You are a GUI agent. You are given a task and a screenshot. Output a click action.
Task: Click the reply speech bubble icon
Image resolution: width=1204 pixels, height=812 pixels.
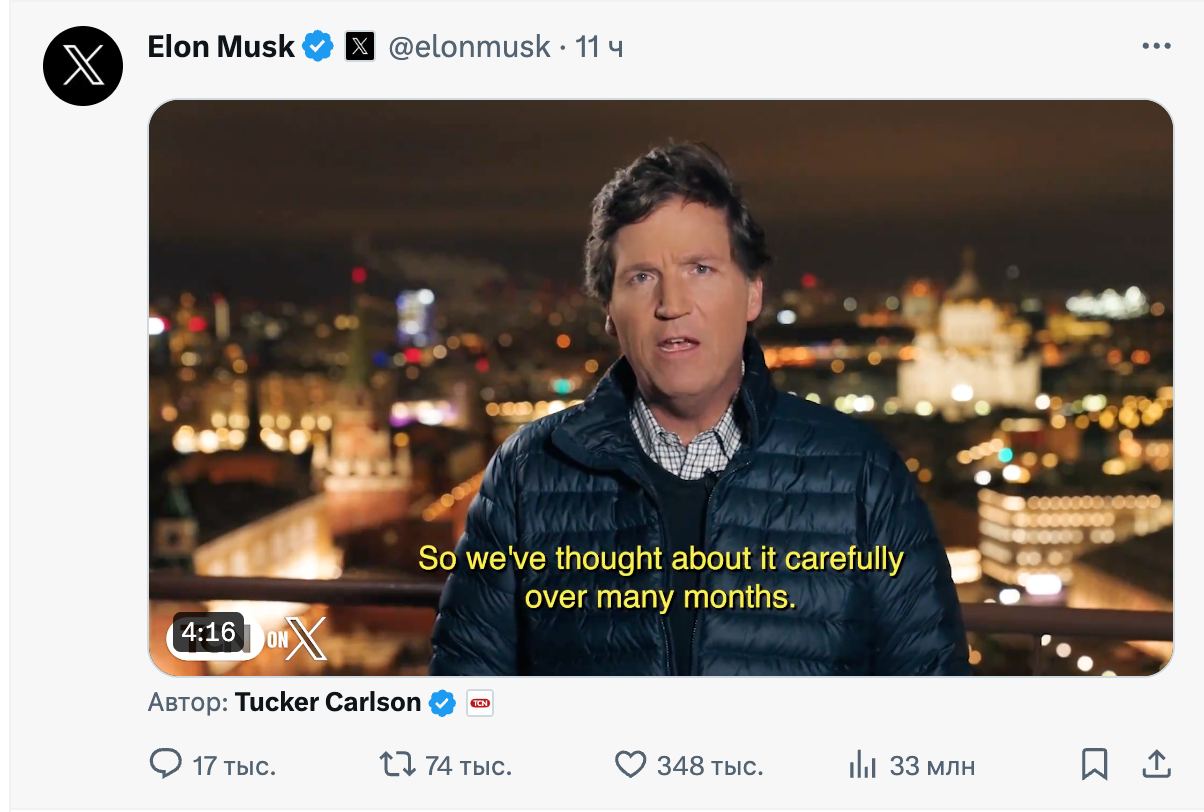[165, 765]
